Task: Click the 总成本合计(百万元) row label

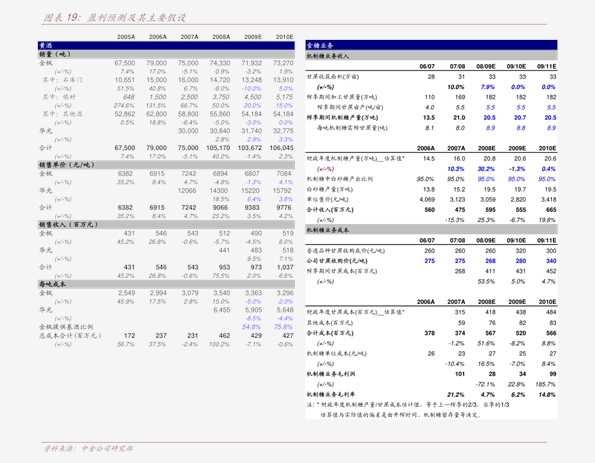Action: 70,335
